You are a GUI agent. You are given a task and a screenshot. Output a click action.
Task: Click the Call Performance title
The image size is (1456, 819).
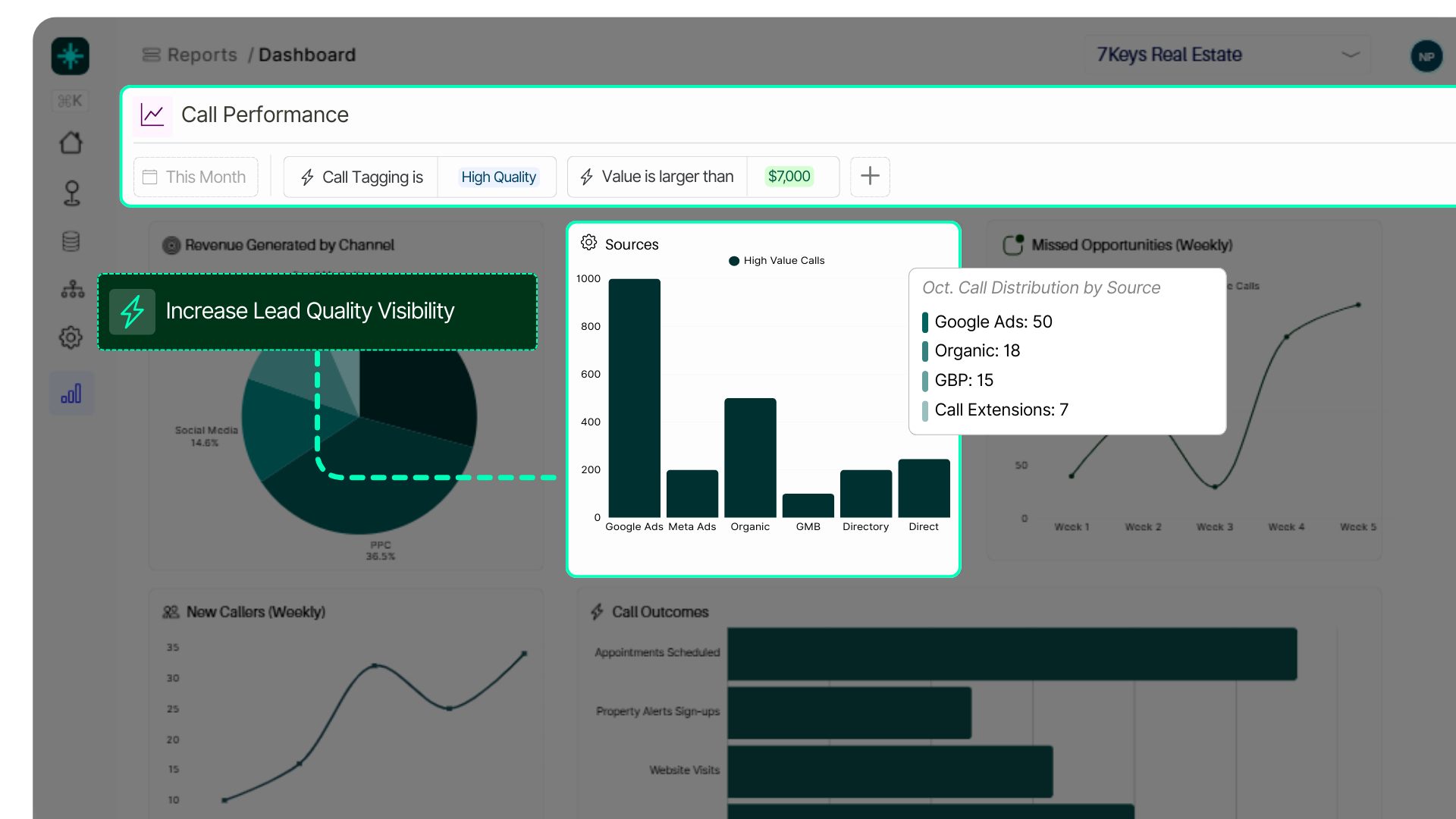(265, 115)
